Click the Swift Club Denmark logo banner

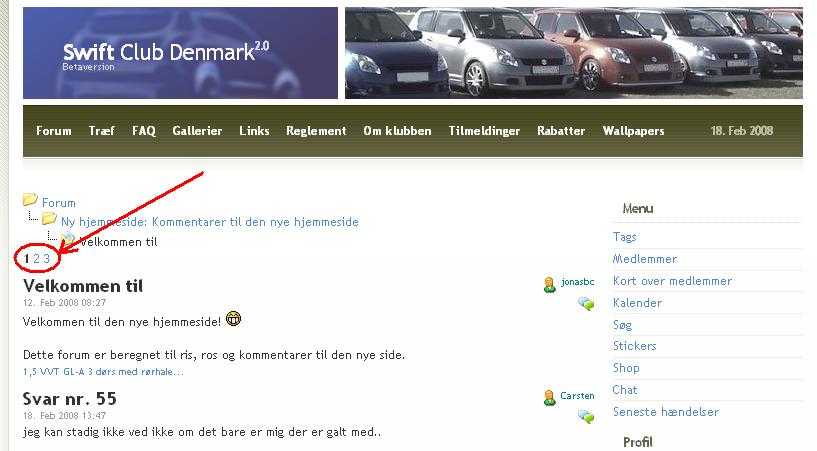click(x=180, y=53)
